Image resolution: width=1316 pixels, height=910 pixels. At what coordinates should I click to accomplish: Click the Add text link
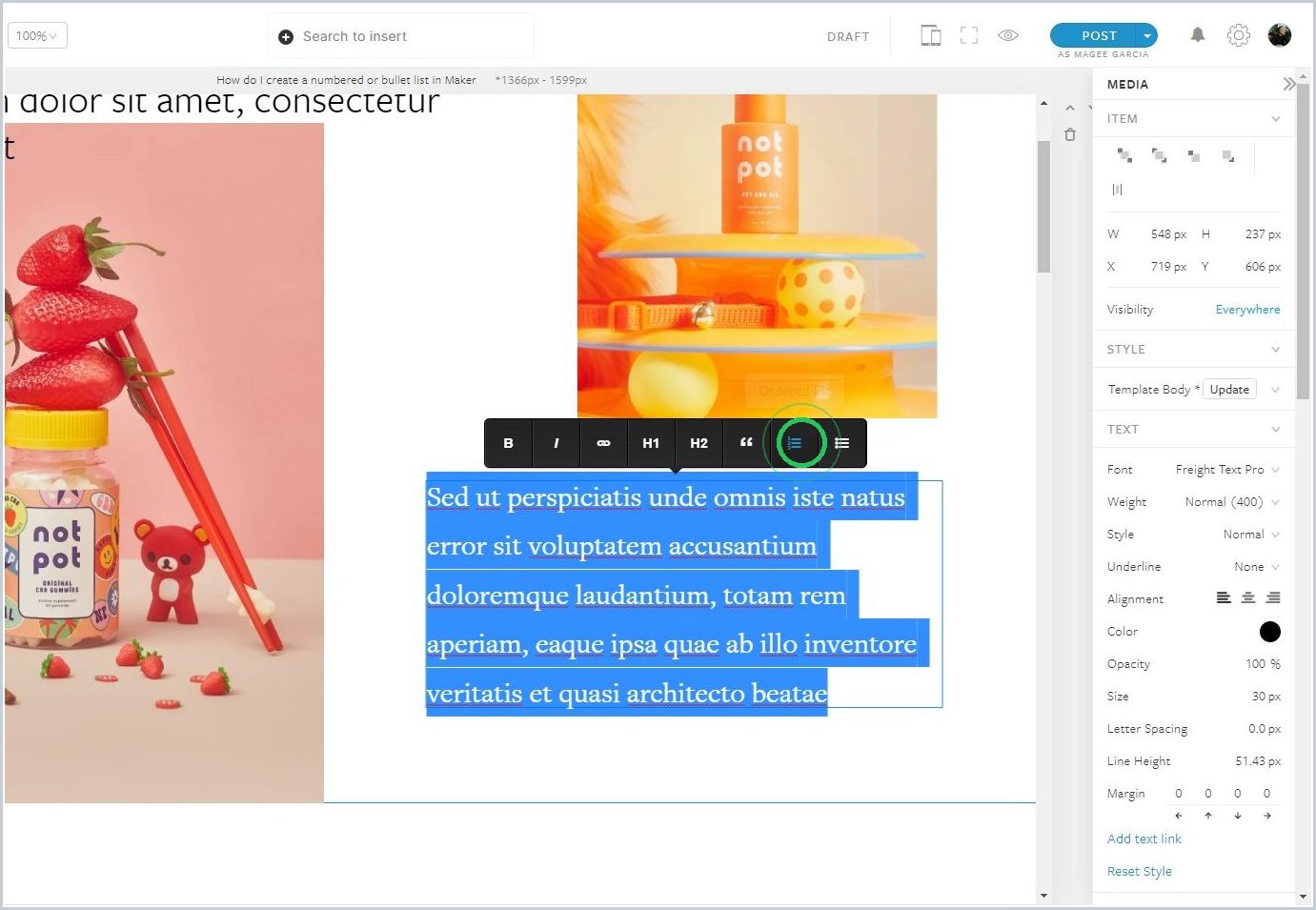1144,839
